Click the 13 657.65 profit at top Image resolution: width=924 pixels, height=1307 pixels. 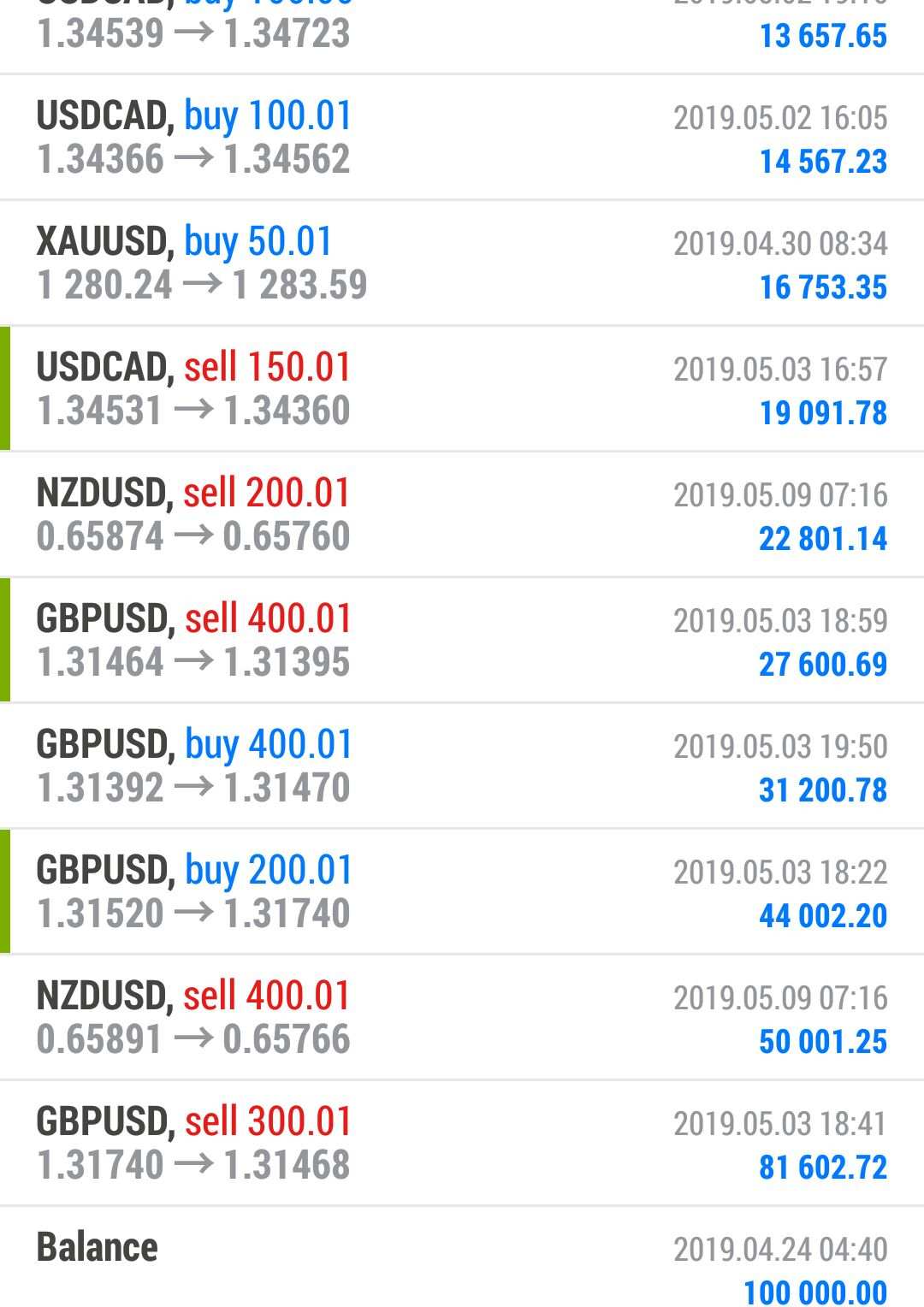point(823,37)
